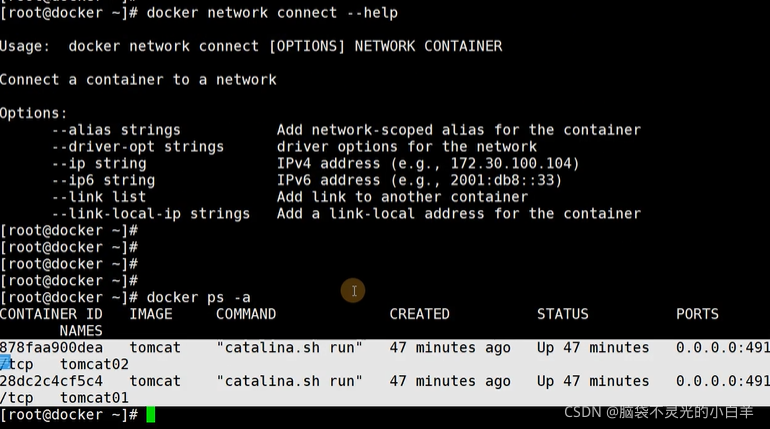
Task: Click 'Add network-scoped alias for the container' description
Action: (459, 130)
